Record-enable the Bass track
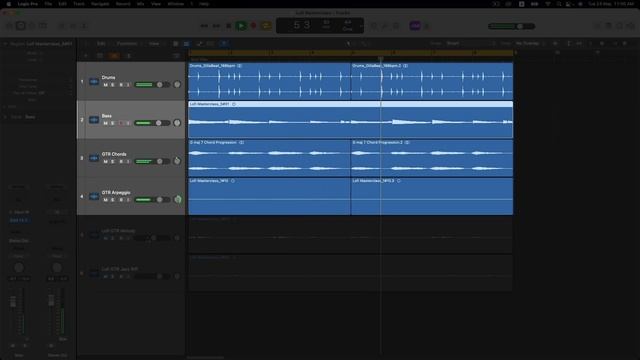This screenshot has height=360, width=640. [121, 123]
